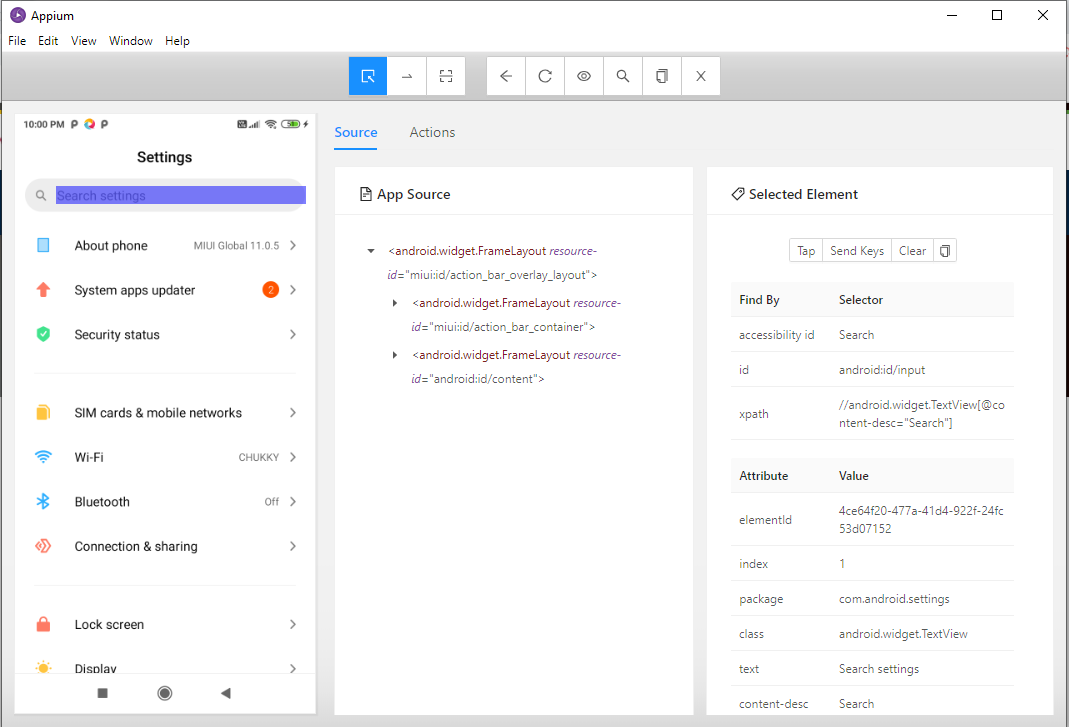Click the Lock screen padlock icon
Viewport: 1069px width, 727px height.
pyautogui.click(x=43, y=625)
